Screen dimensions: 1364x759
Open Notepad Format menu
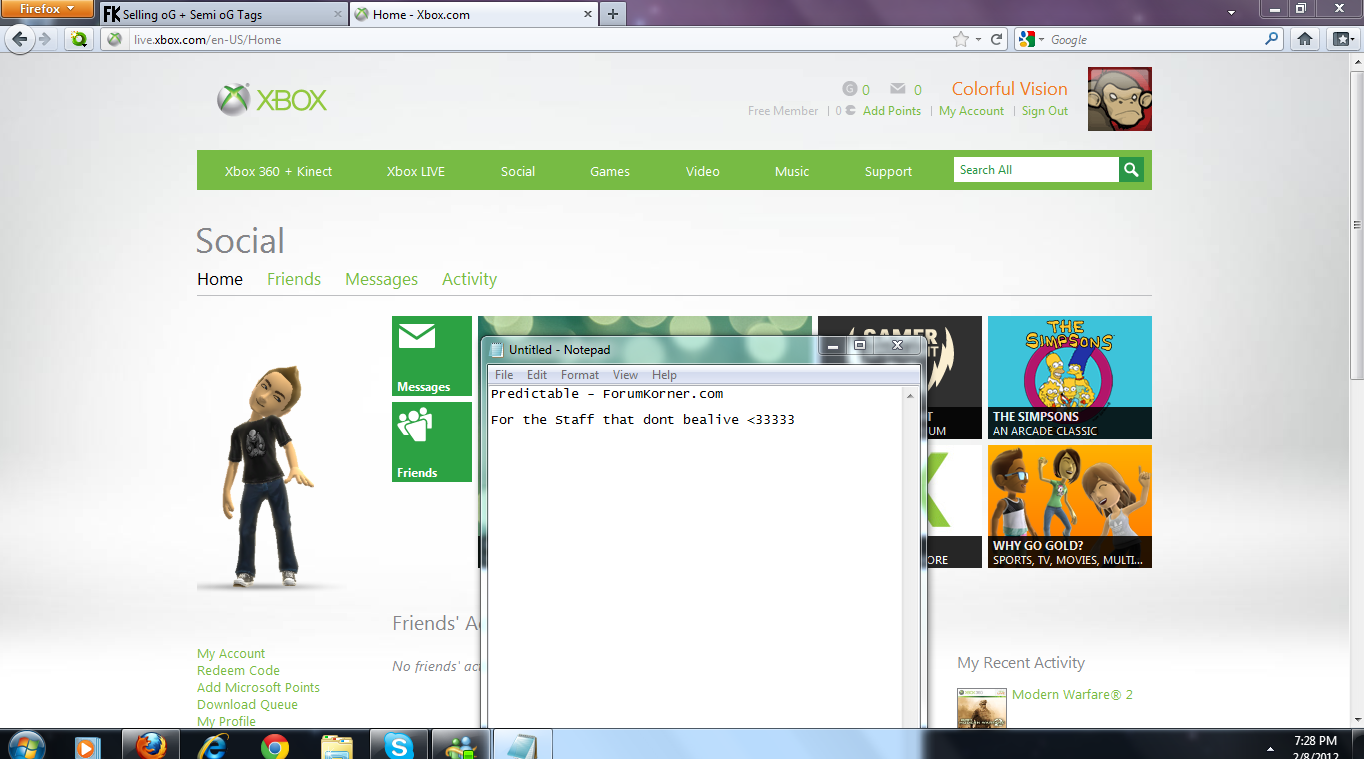click(x=580, y=375)
